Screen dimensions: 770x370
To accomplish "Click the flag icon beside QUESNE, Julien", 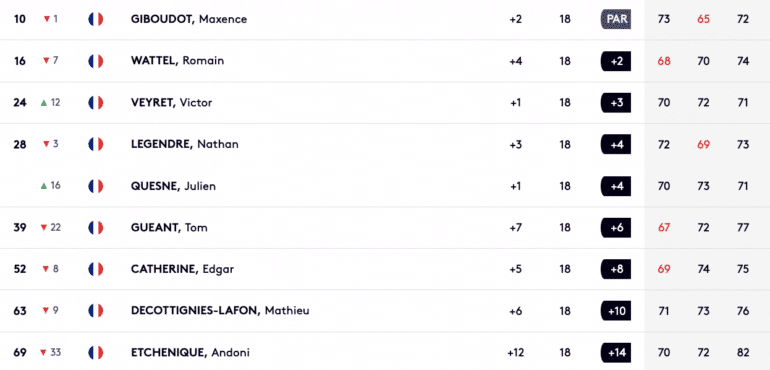I will pyautogui.click(x=96, y=186).
